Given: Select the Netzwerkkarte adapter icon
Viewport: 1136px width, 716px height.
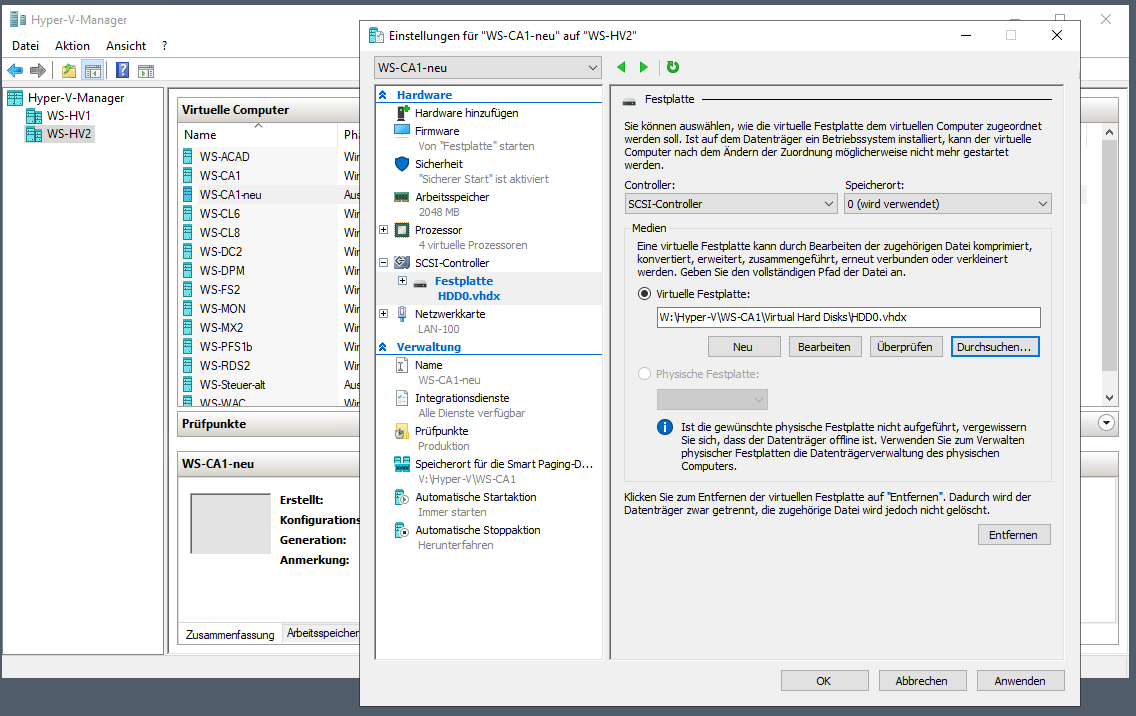Looking at the screenshot, I should click(x=402, y=314).
